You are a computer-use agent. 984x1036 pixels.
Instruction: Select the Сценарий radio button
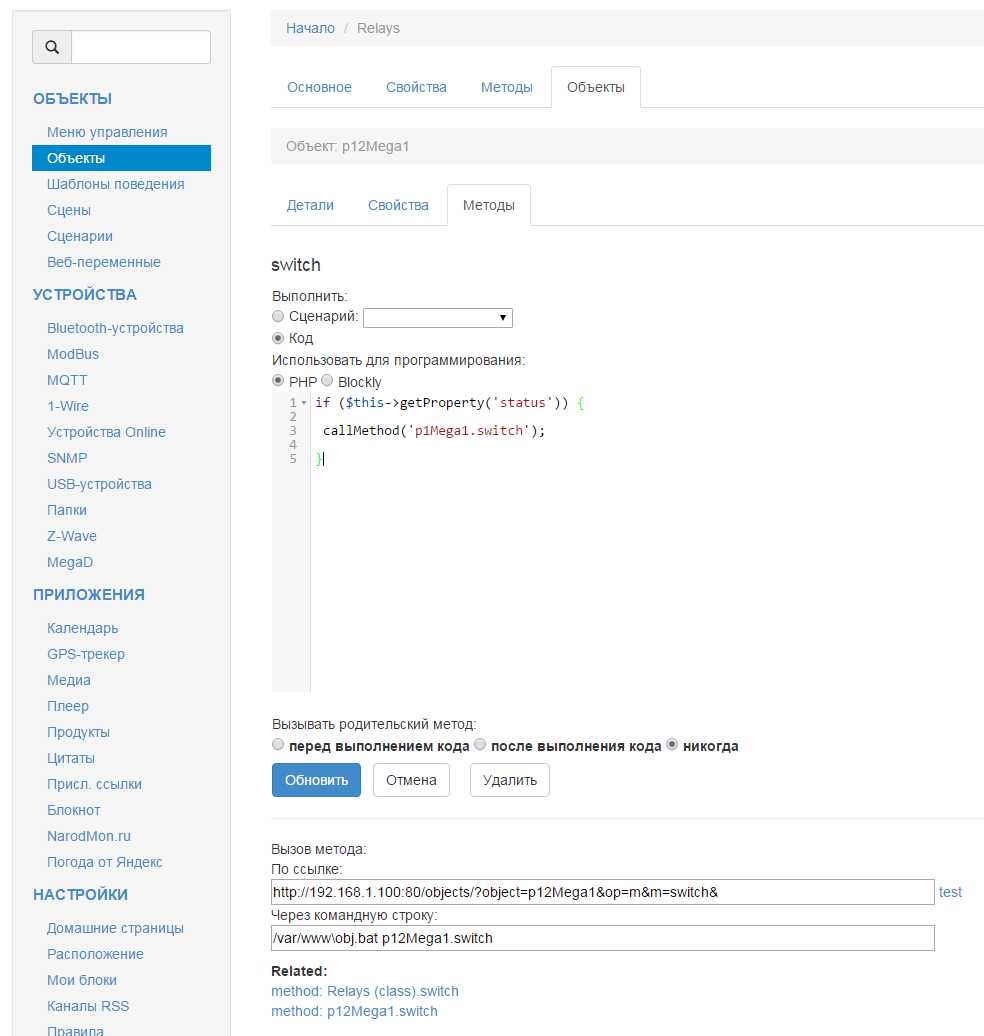click(278, 316)
